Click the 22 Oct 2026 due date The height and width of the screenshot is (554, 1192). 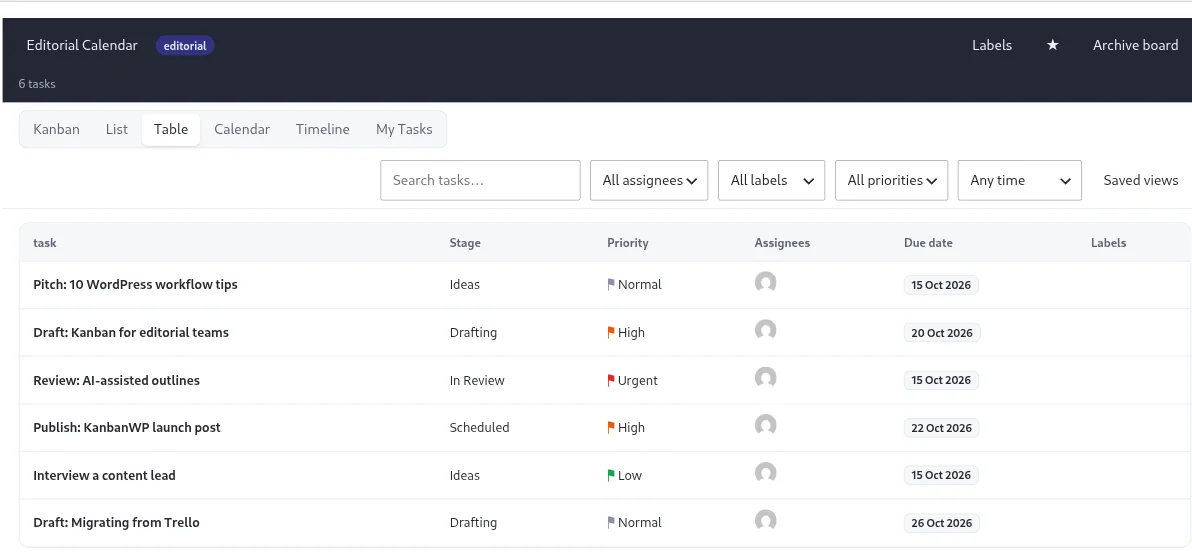941,428
